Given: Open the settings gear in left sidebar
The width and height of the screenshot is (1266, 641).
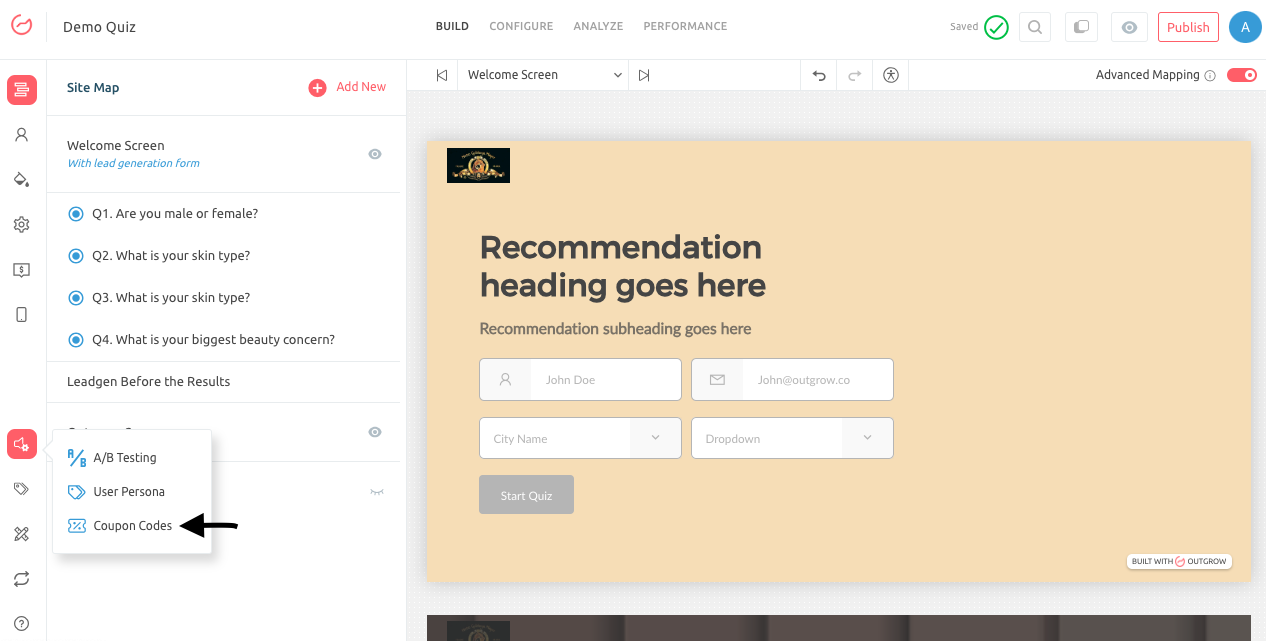Looking at the screenshot, I should coord(21,225).
